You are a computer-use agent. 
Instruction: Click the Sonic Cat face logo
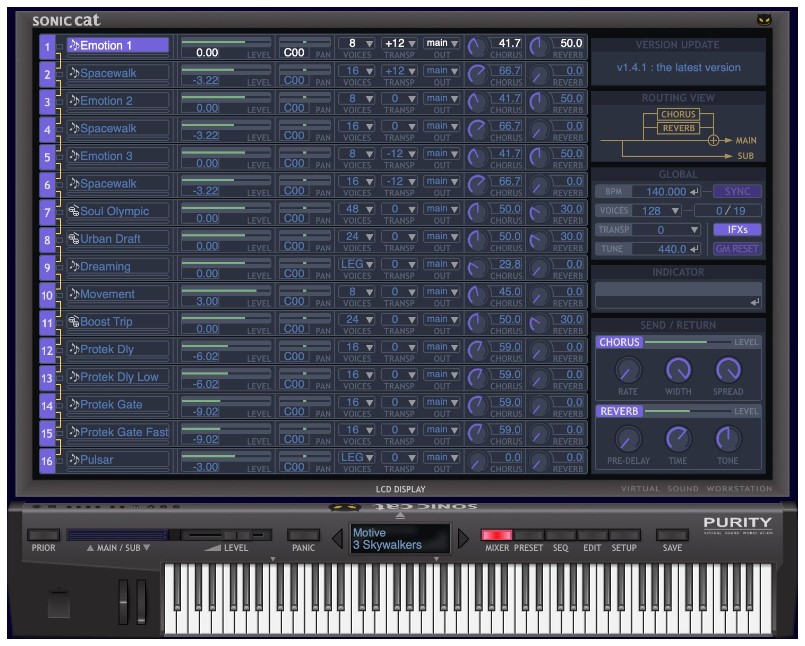[764, 20]
